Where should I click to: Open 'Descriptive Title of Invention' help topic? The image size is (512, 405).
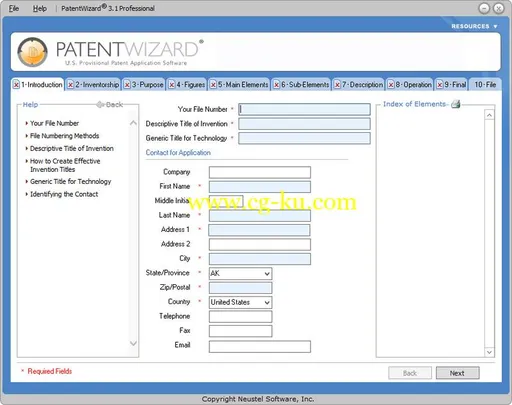(72, 148)
